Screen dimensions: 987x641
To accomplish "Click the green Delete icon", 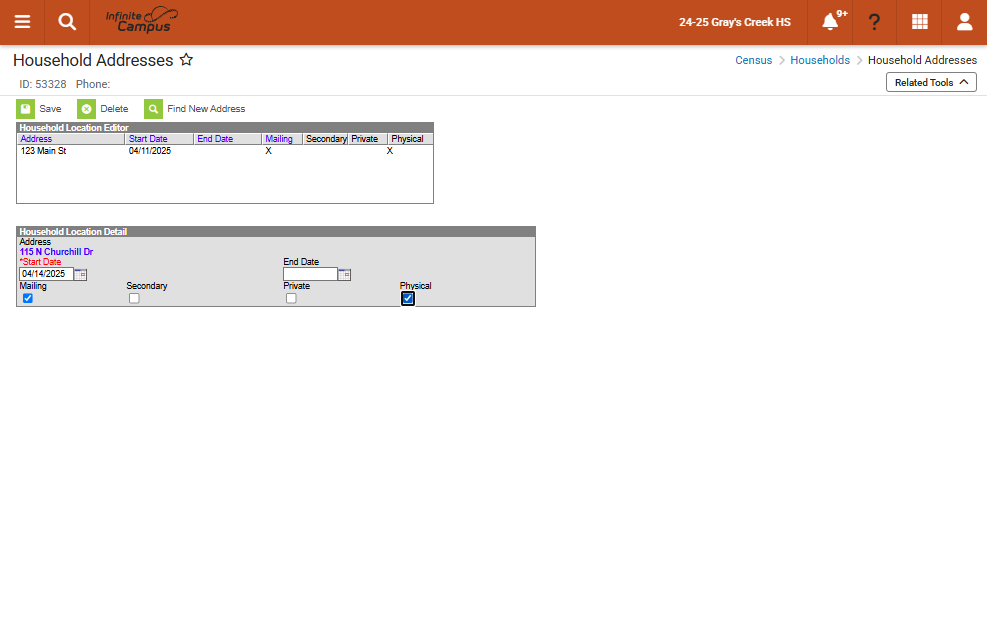I will coord(87,109).
